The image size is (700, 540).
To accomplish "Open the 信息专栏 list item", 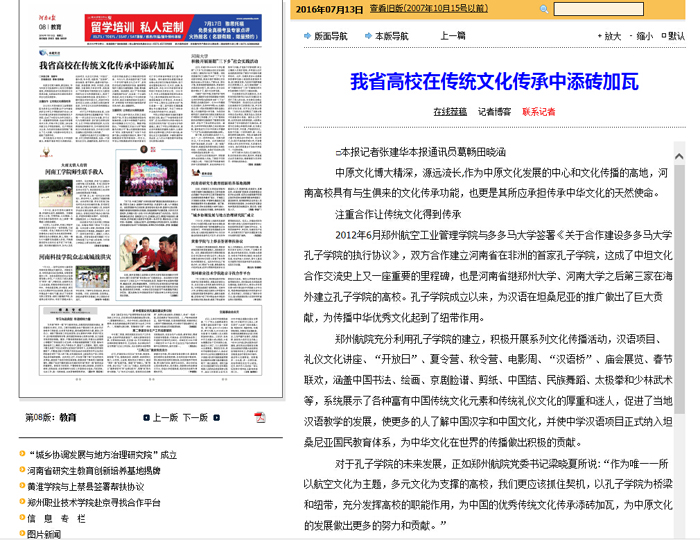I will click(56, 519).
